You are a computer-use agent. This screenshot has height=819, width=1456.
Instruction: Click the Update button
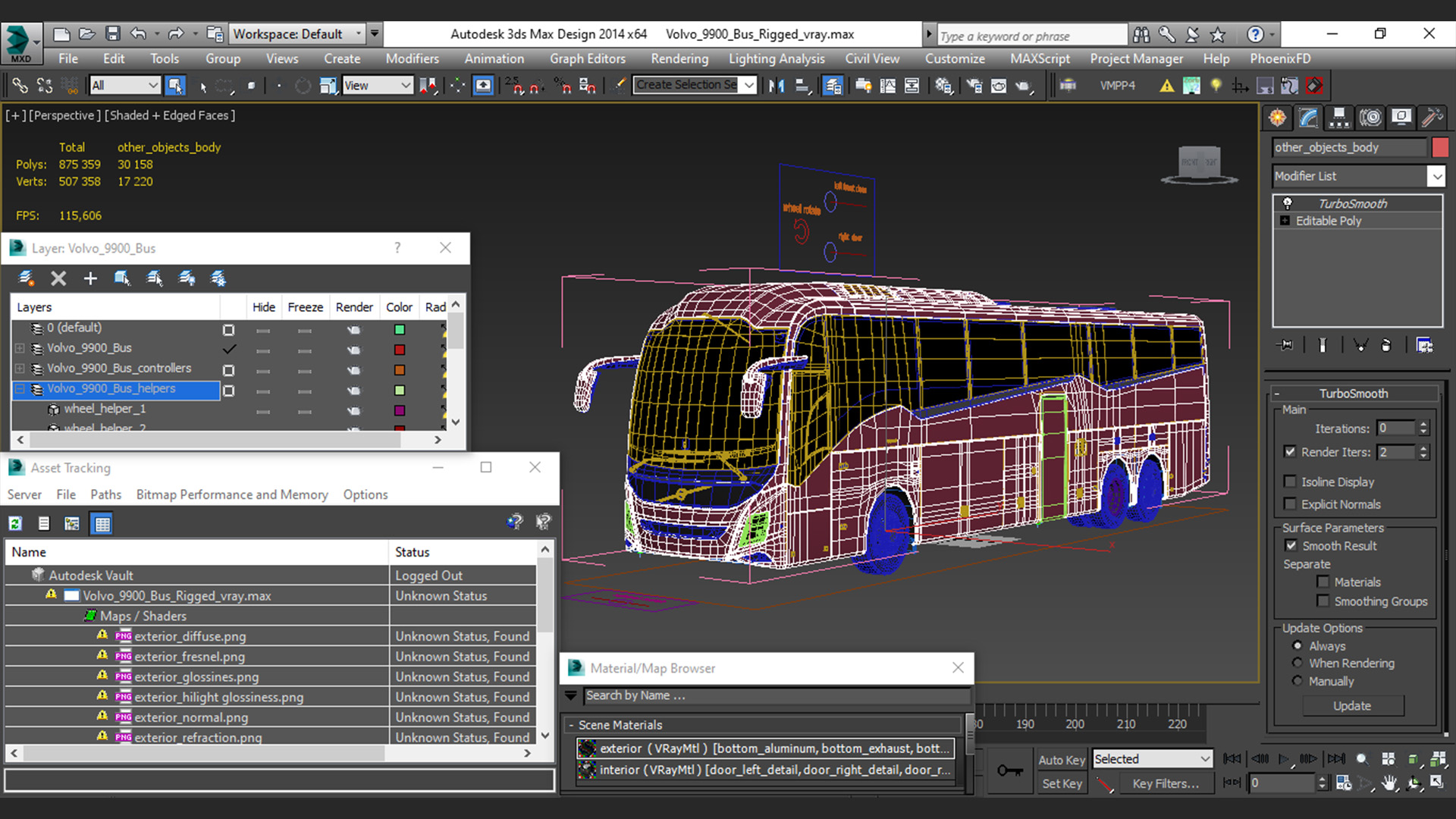click(x=1352, y=706)
